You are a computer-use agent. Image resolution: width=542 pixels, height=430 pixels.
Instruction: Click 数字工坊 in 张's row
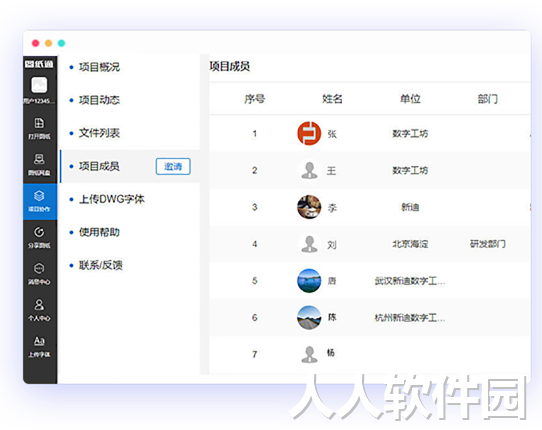[410, 134]
